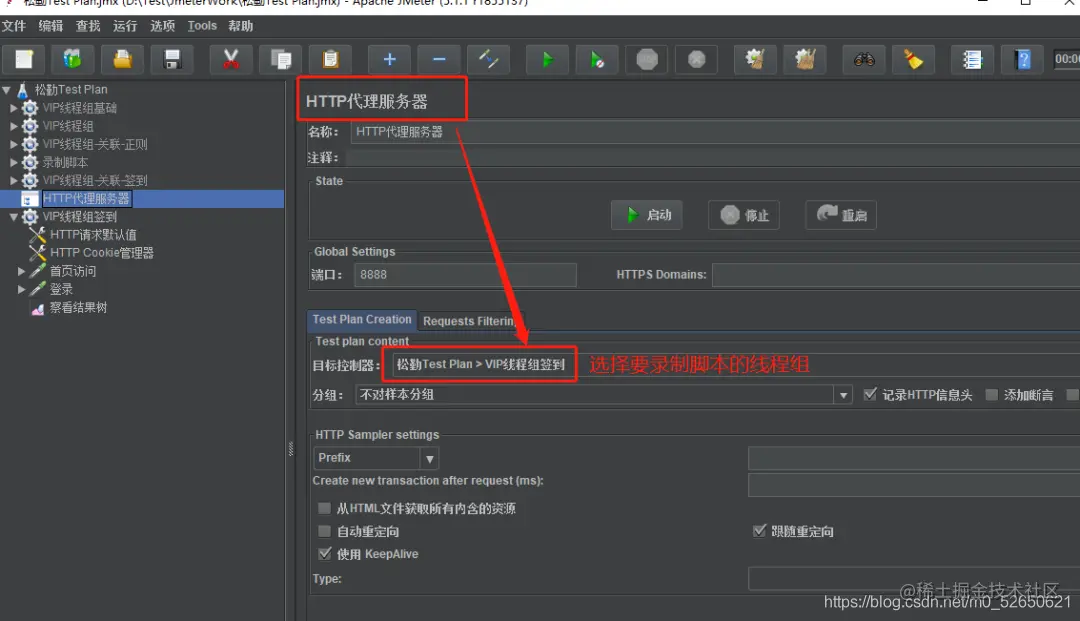The width and height of the screenshot is (1080, 621).
Task: Select HTTP代理服务器 node in tree
Action: coord(86,199)
